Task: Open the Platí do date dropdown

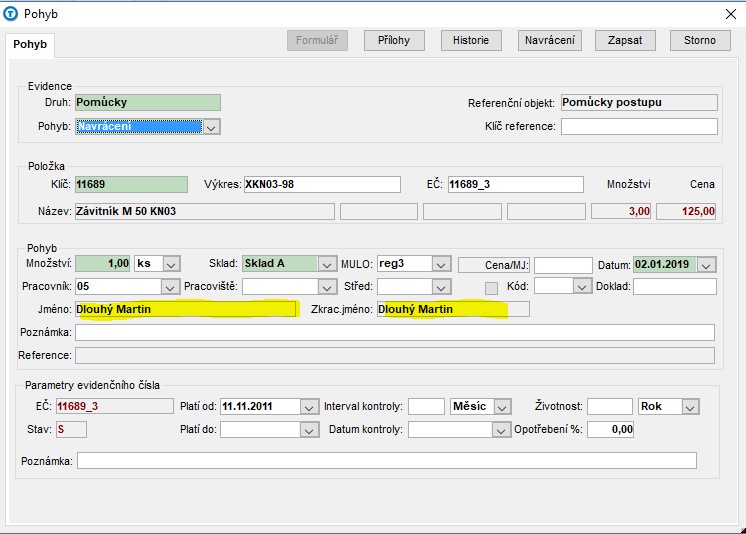Action: (309, 430)
